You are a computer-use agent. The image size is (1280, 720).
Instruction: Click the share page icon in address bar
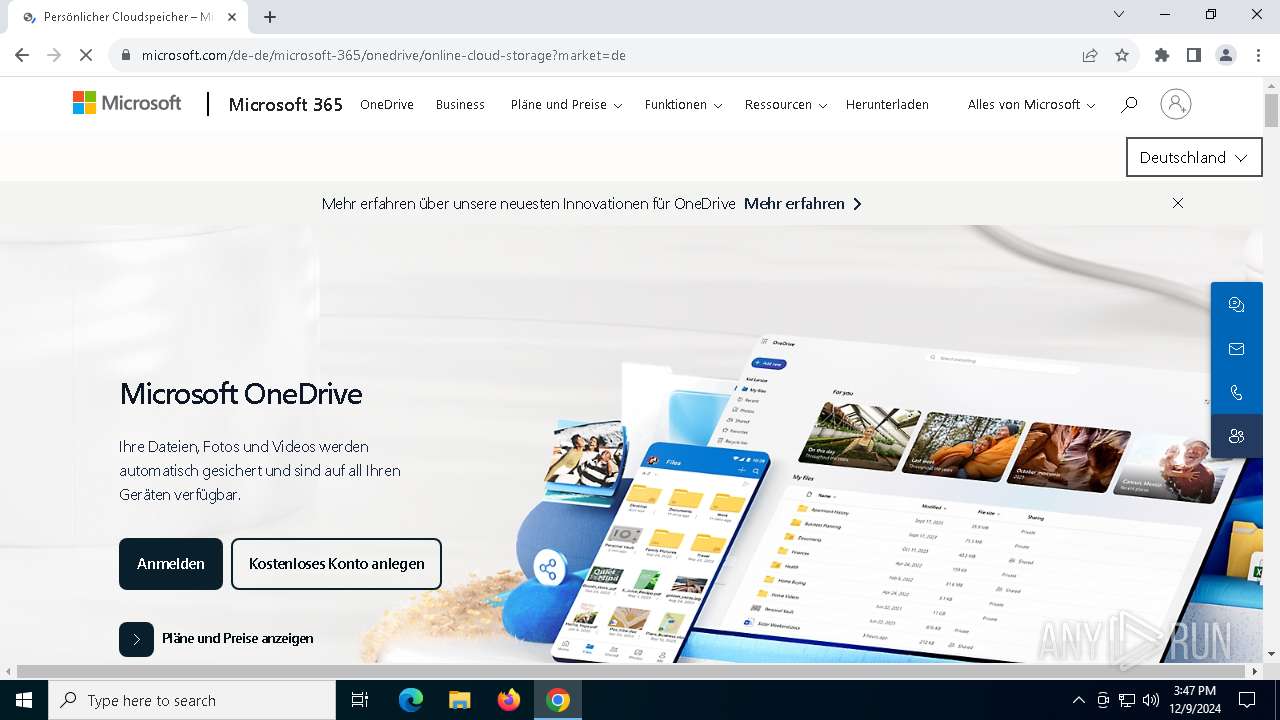click(1090, 55)
